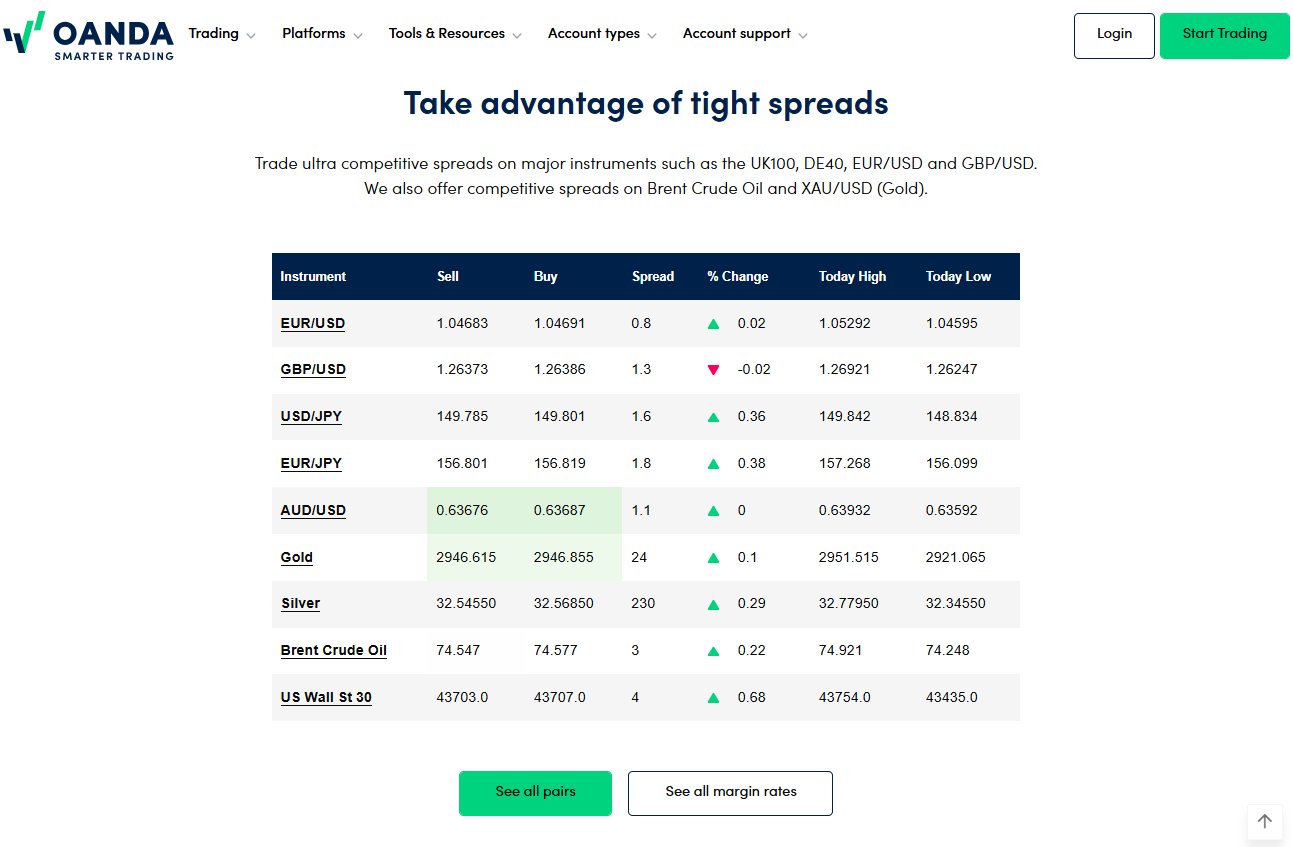Click Gold today high 2951.515
The width and height of the screenshot is (1294, 847).
(x=849, y=558)
